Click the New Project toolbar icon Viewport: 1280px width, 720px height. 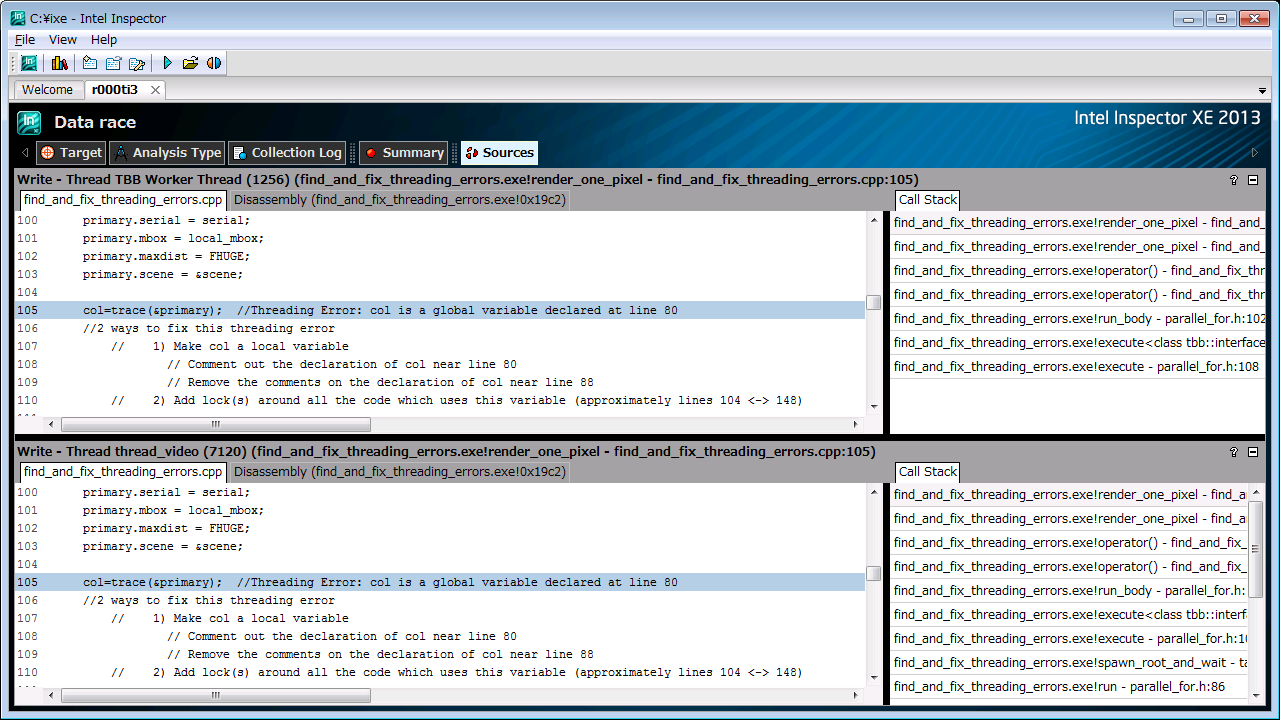pyautogui.click(x=90, y=63)
